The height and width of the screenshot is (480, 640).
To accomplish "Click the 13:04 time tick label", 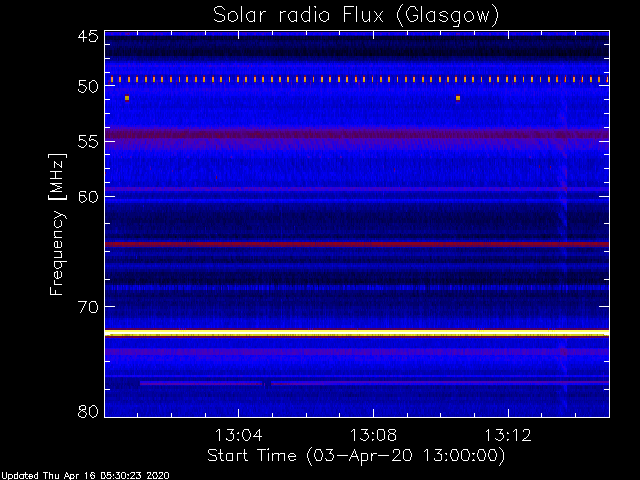I will click(x=239, y=436).
